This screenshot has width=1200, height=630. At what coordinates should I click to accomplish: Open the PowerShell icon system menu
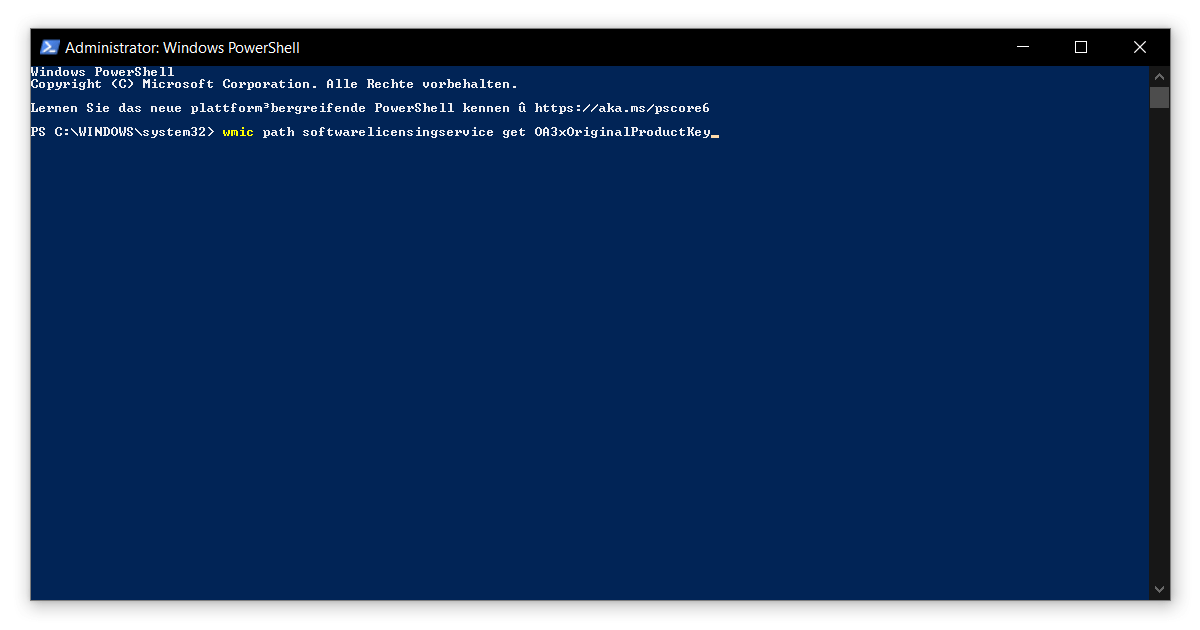coord(49,47)
